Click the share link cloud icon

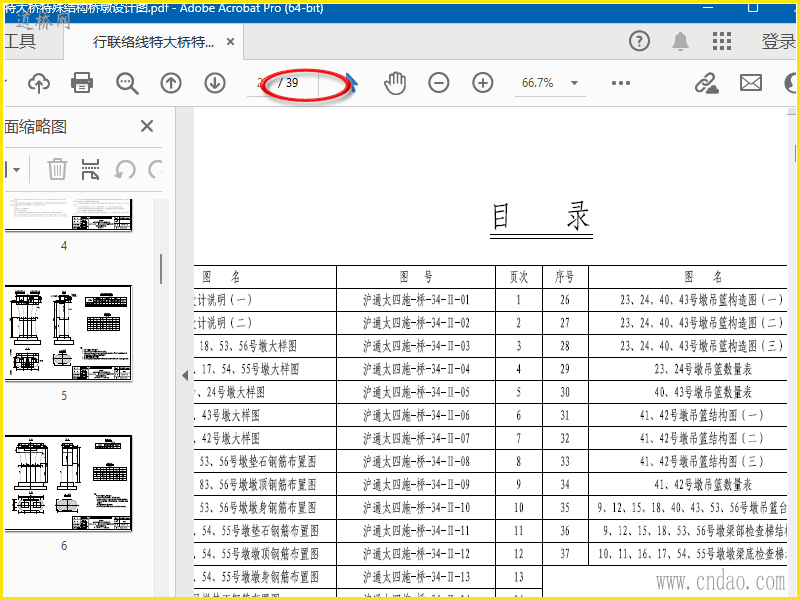[706, 83]
